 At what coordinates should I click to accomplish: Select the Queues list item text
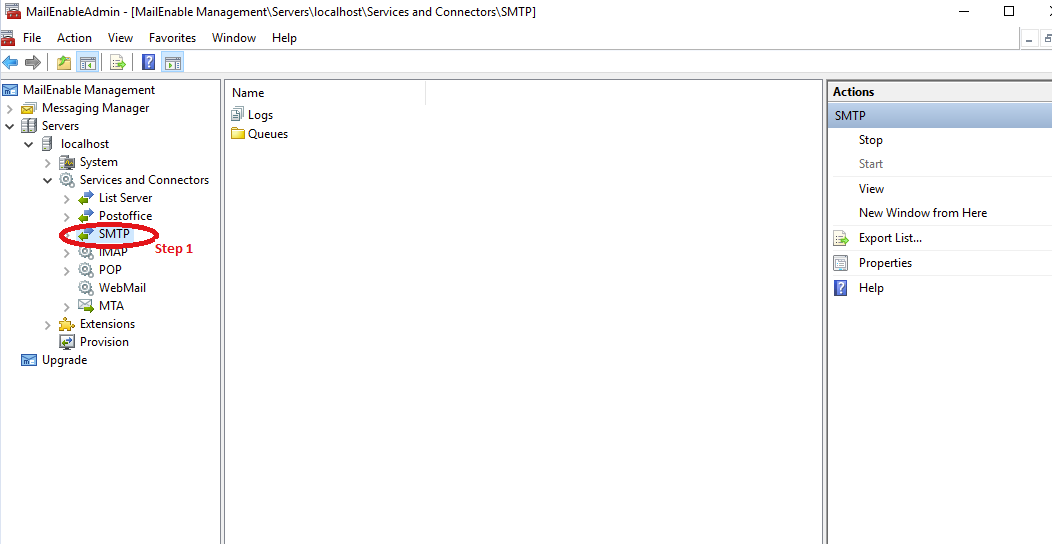coord(268,134)
